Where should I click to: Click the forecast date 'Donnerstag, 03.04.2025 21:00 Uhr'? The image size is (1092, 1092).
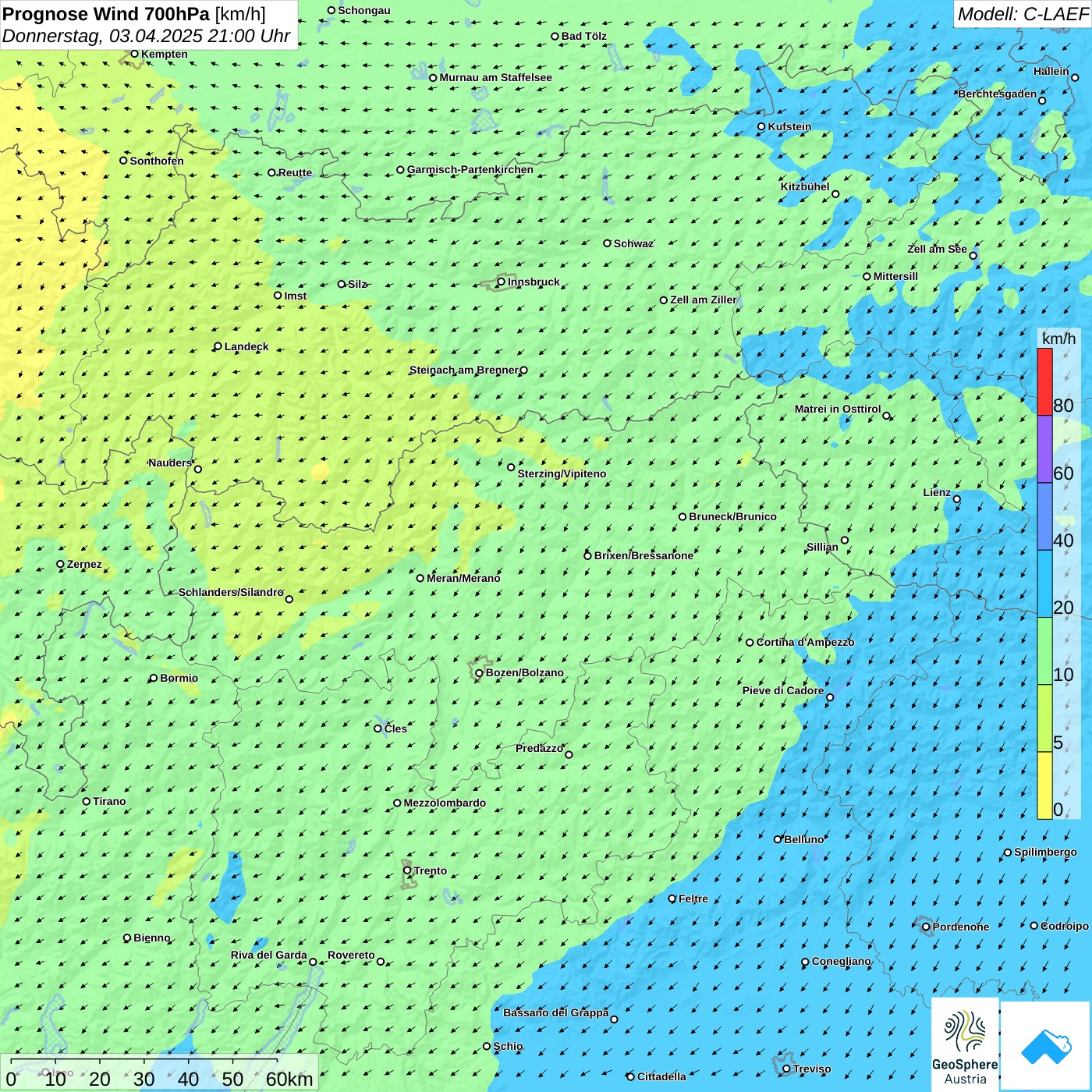coord(147,36)
